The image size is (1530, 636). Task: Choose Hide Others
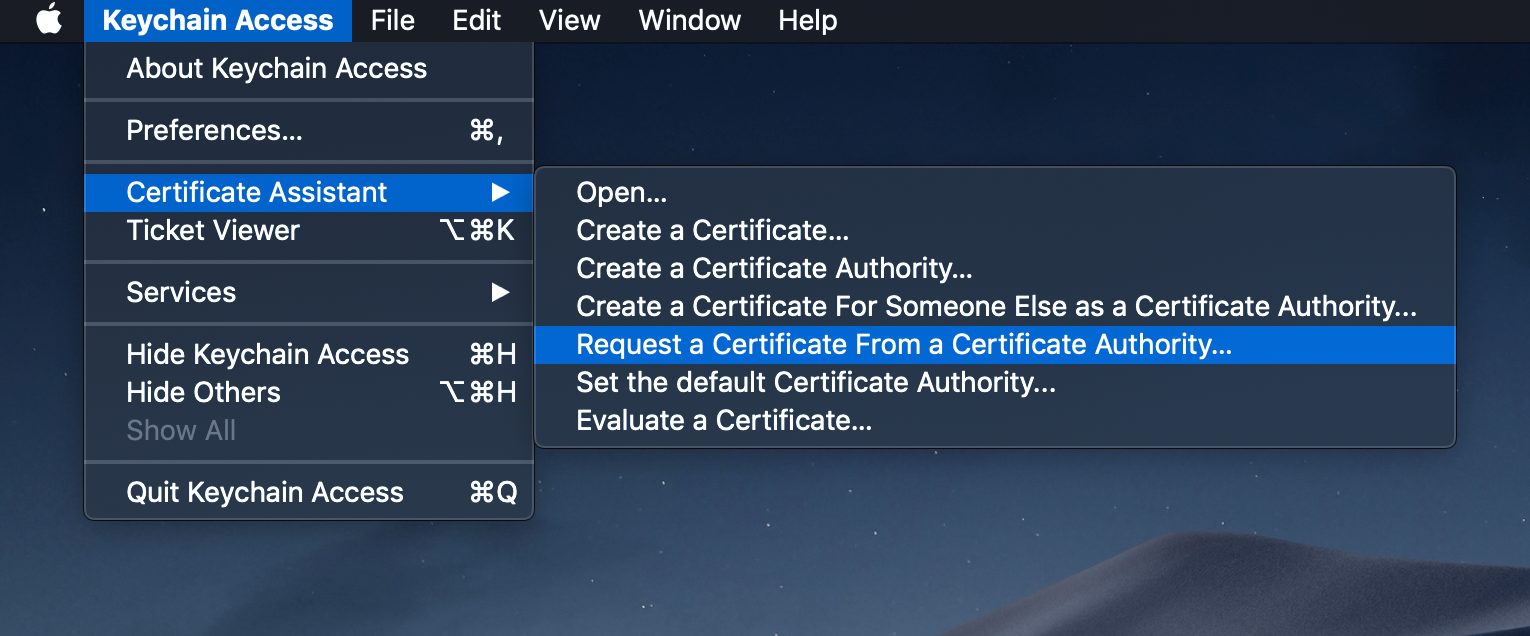pyautogui.click(x=309, y=393)
